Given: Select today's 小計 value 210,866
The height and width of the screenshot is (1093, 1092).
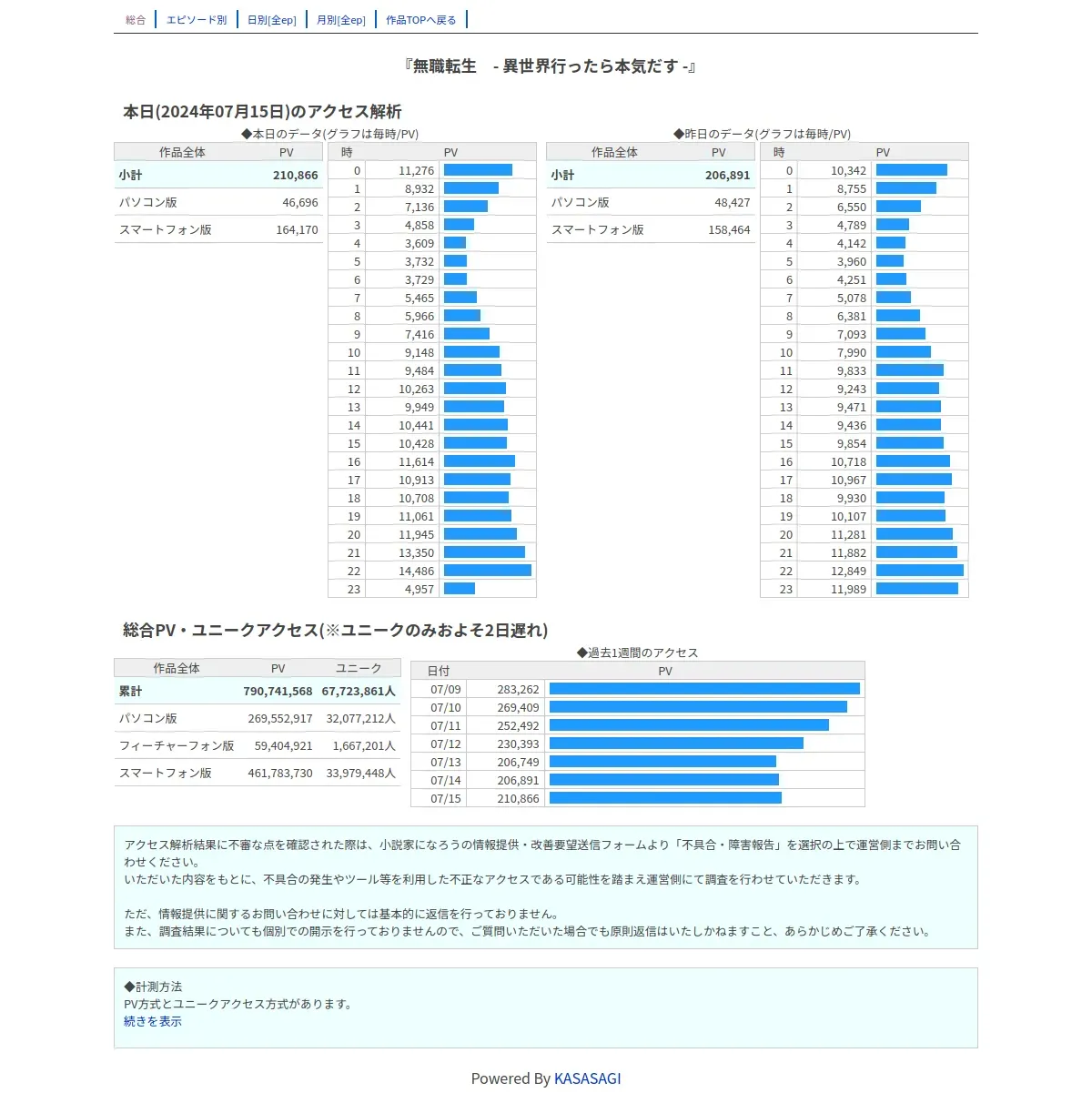Looking at the screenshot, I should (296, 176).
